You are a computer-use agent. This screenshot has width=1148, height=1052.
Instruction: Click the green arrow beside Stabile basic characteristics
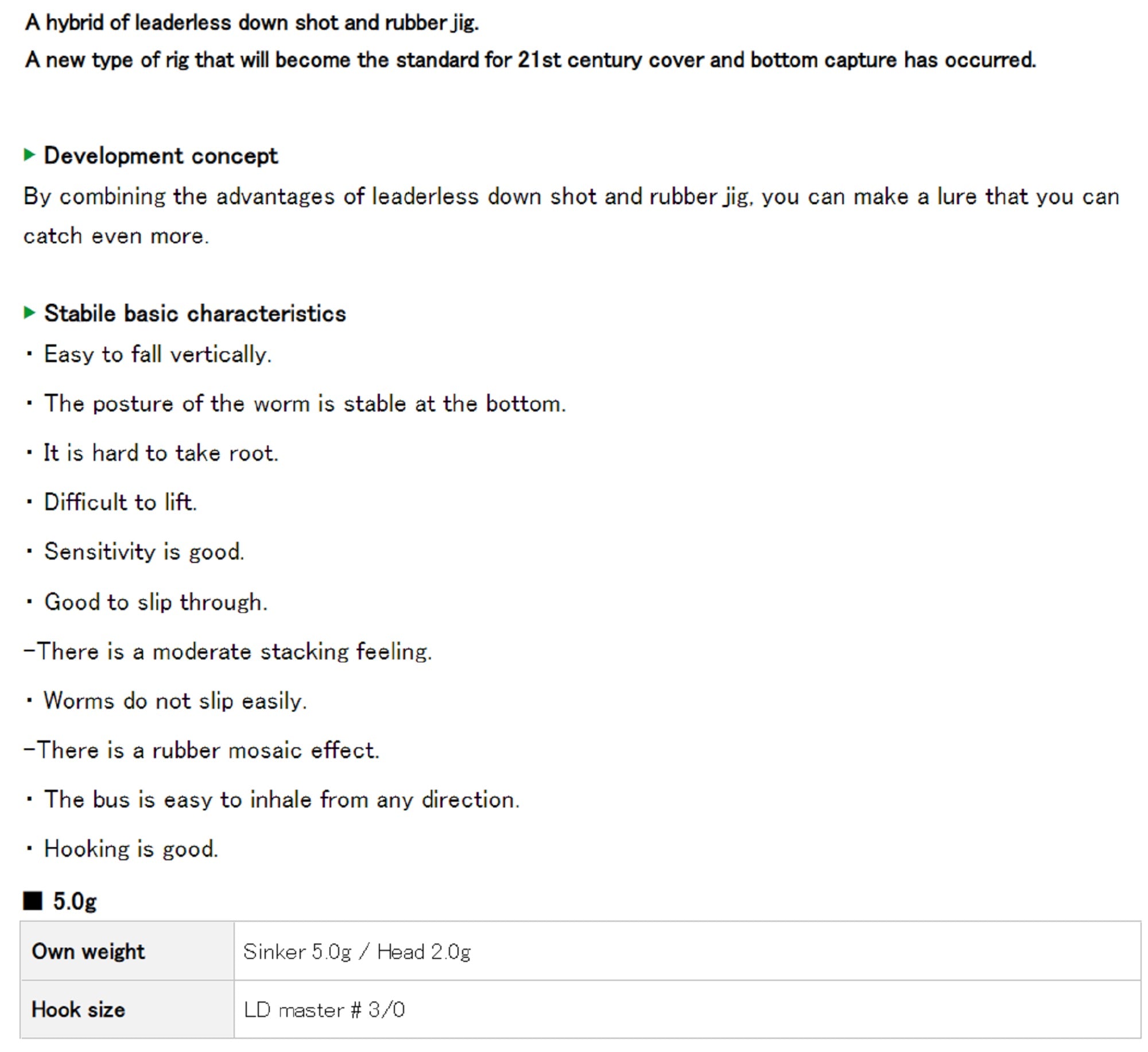(30, 313)
